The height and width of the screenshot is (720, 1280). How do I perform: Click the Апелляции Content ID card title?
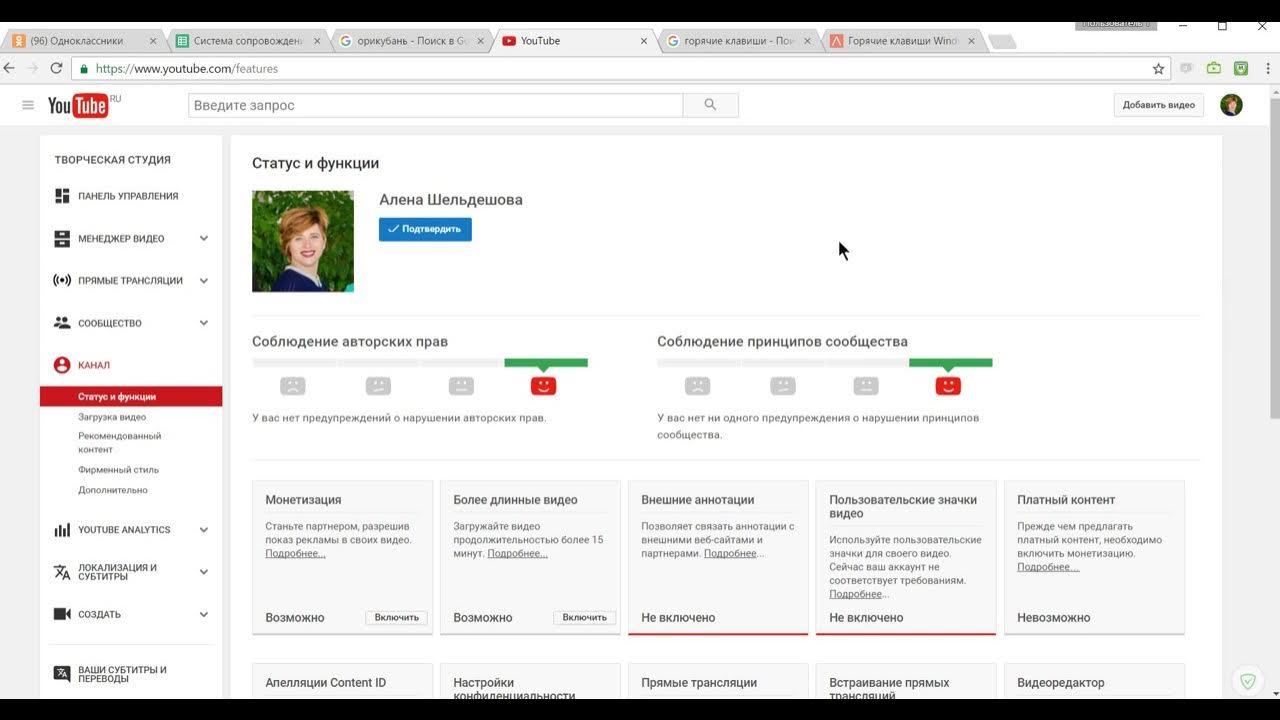coord(325,683)
